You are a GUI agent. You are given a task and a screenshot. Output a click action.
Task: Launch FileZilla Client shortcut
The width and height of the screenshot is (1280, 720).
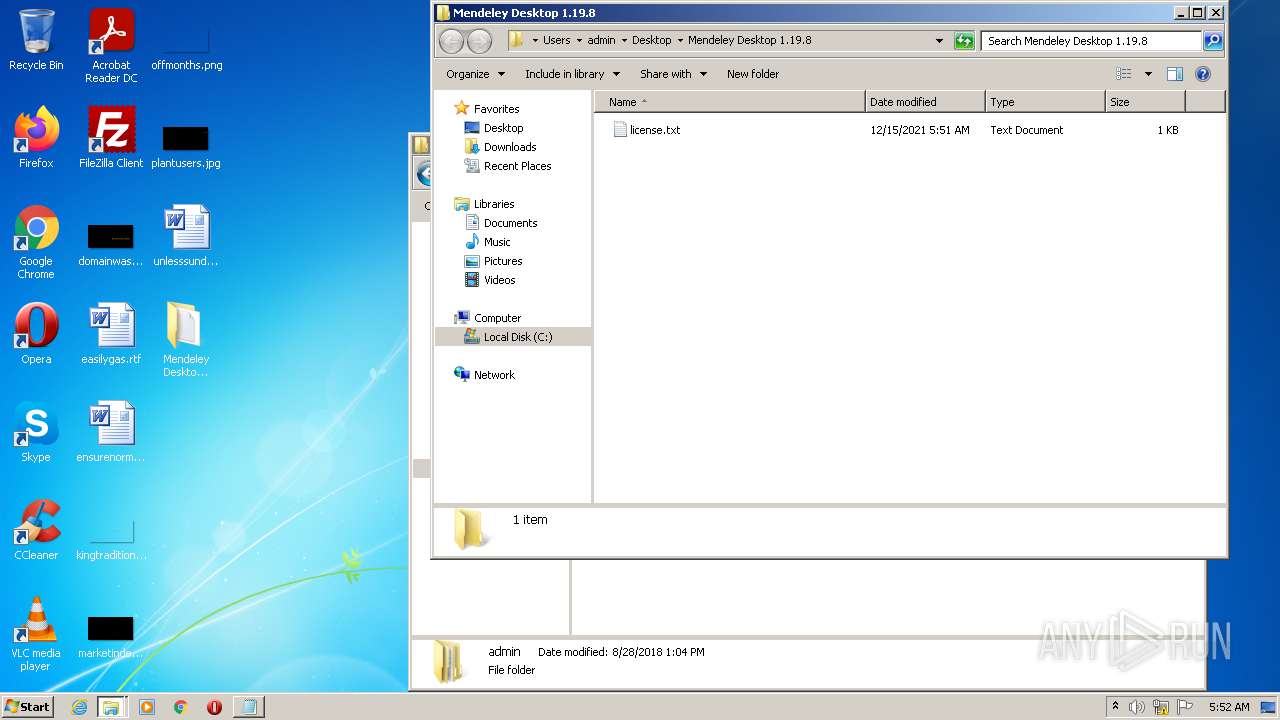point(111,138)
